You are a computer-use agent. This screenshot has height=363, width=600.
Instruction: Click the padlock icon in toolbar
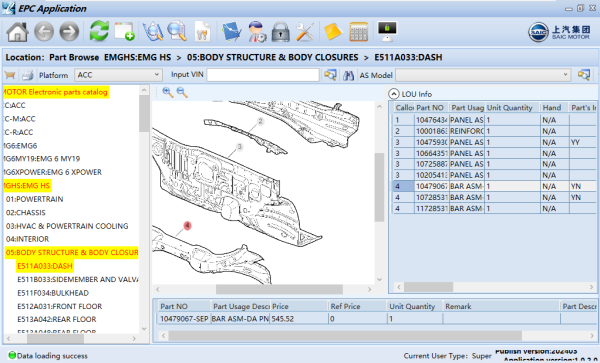coord(280,32)
